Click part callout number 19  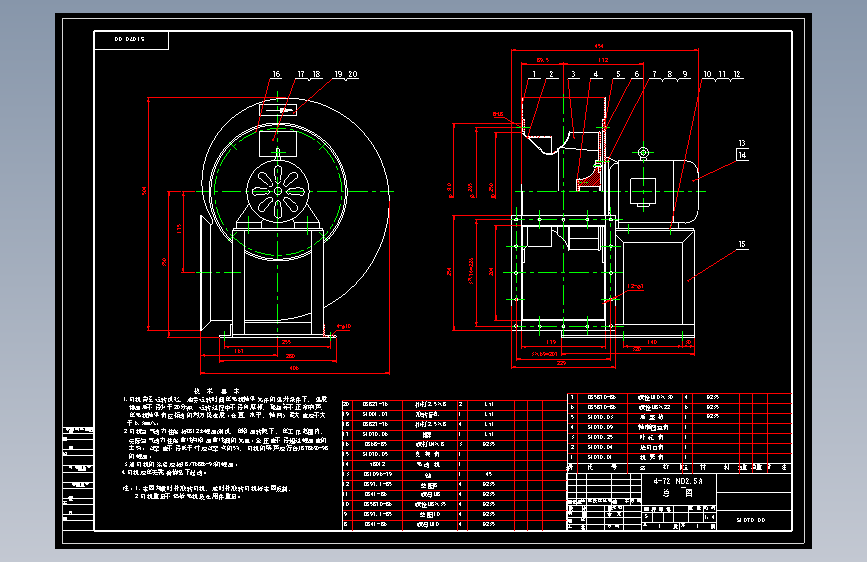click(x=338, y=74)
